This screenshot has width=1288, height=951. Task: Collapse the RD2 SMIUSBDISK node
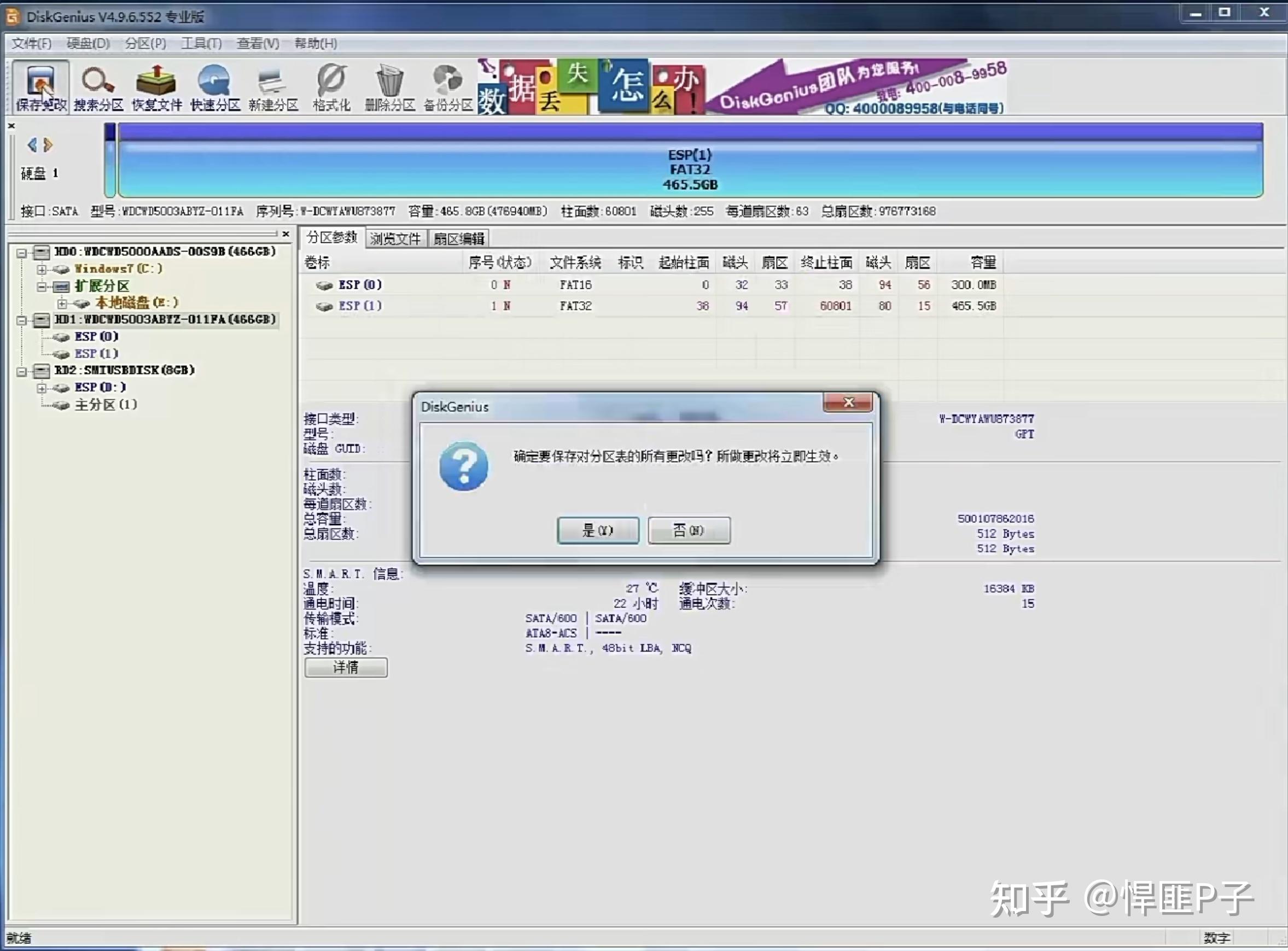click(22, 371)
